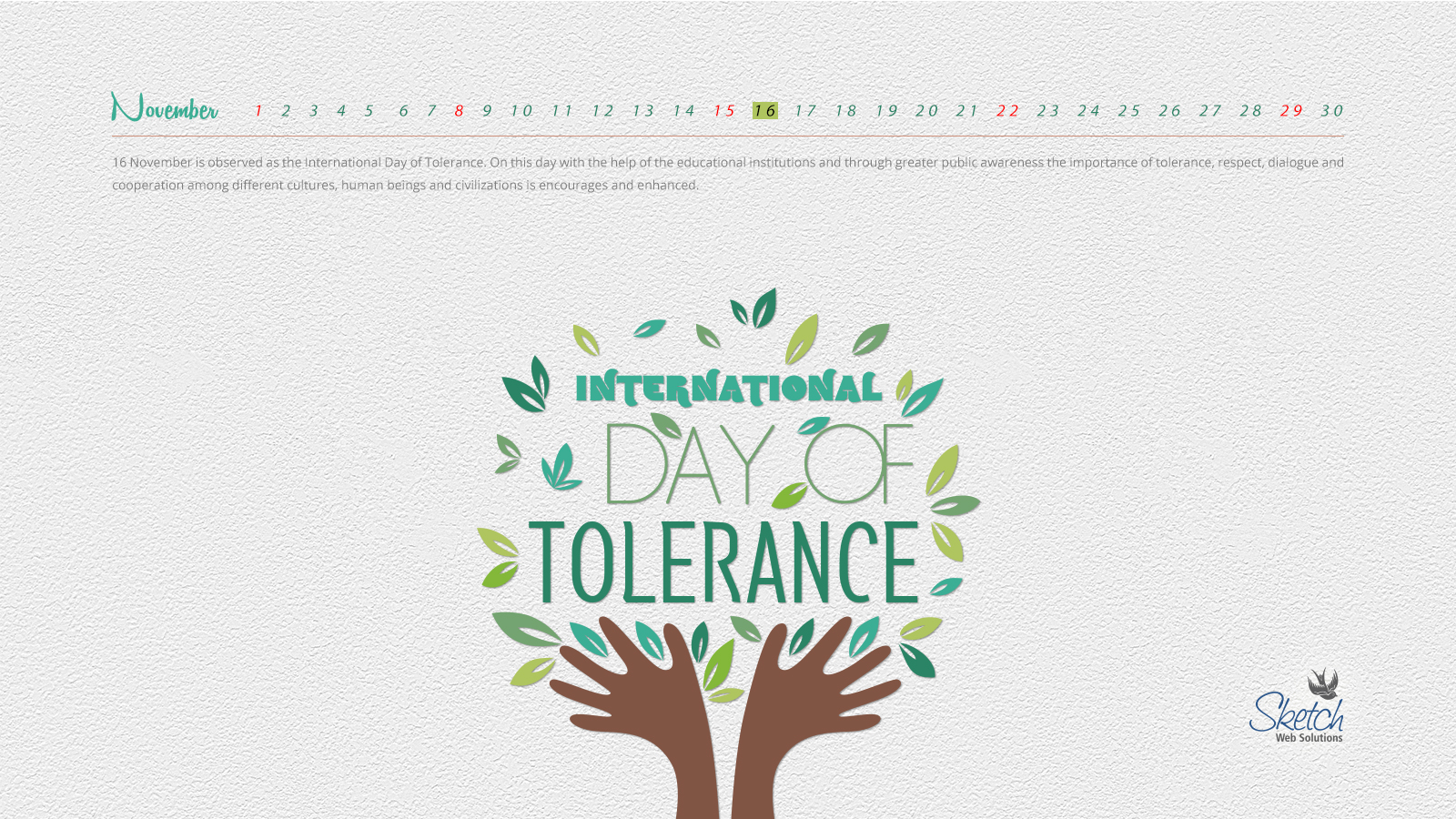The height and width of the screenshot is (819, 1456).
Task: Click date 27 in the calendar row
Action: [x=1211, y=111]
